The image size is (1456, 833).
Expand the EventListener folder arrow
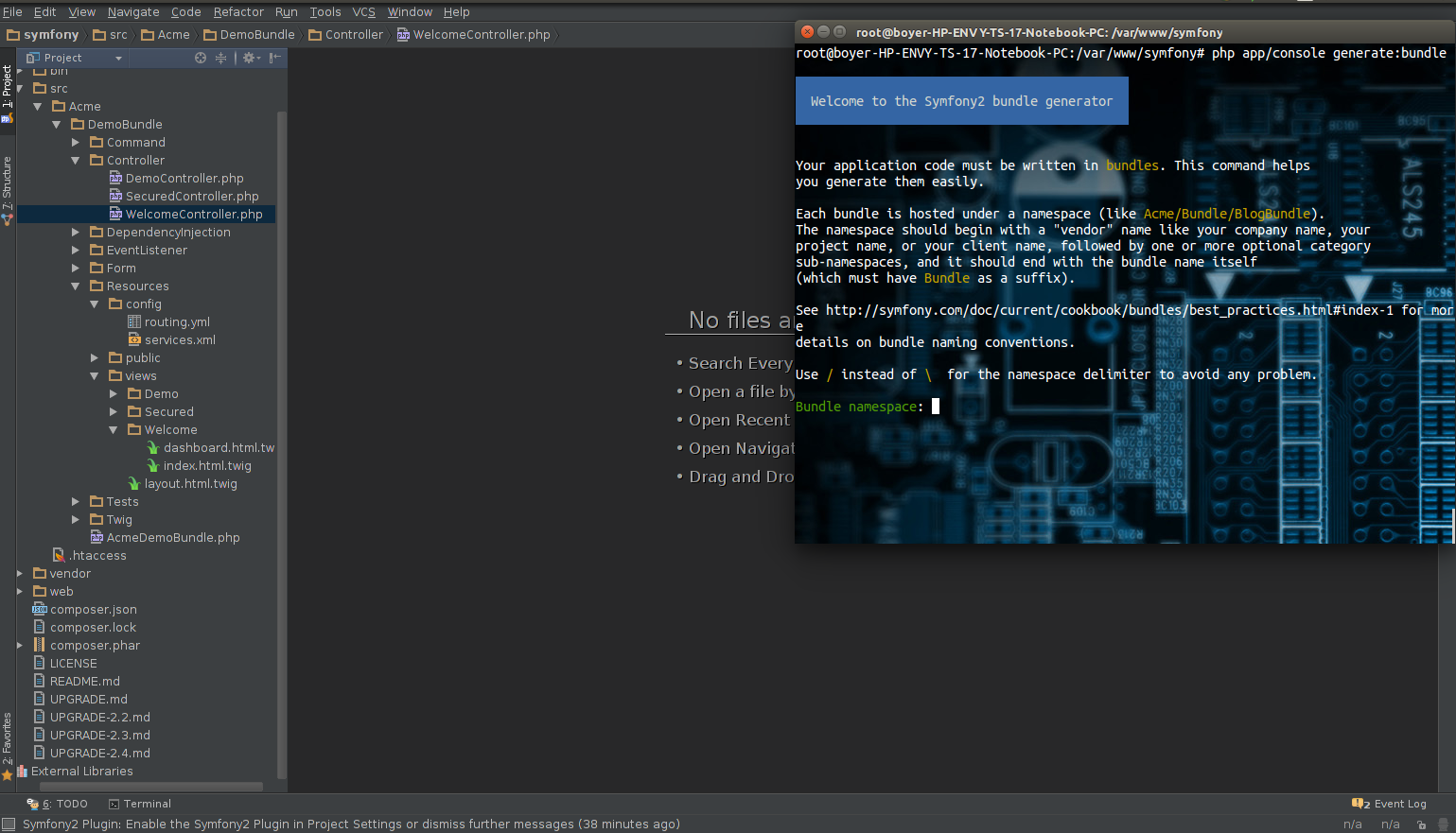[x=76, y=251]
